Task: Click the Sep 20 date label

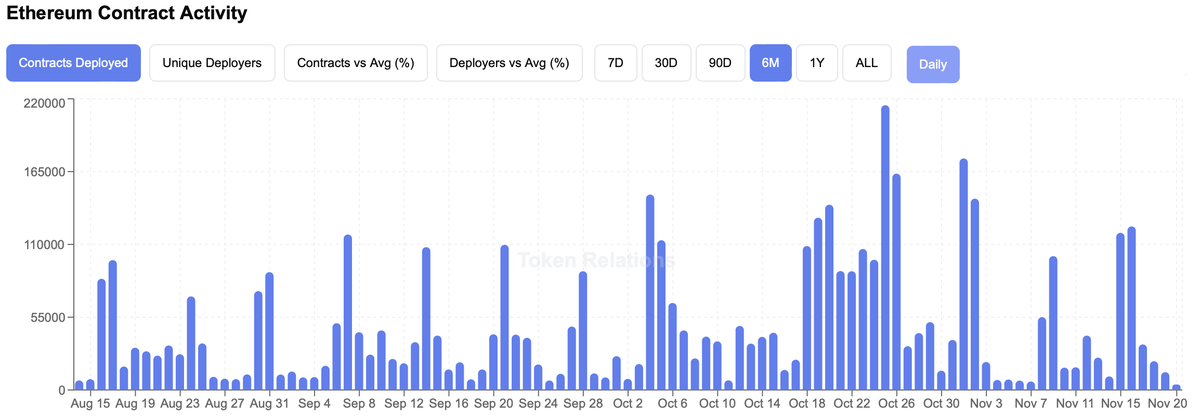Action: pyautogui.click(x=493, y=404)
